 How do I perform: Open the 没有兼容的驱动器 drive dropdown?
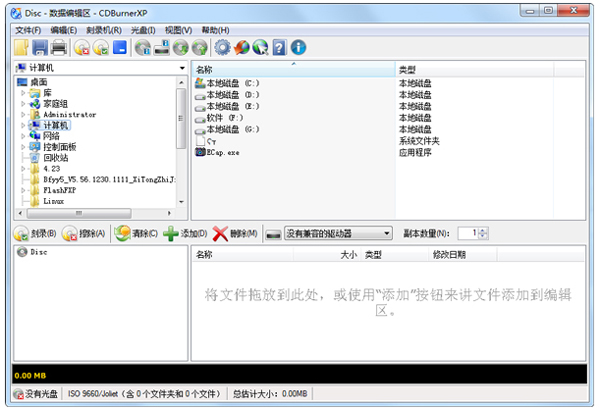click(x=386, y=234)
